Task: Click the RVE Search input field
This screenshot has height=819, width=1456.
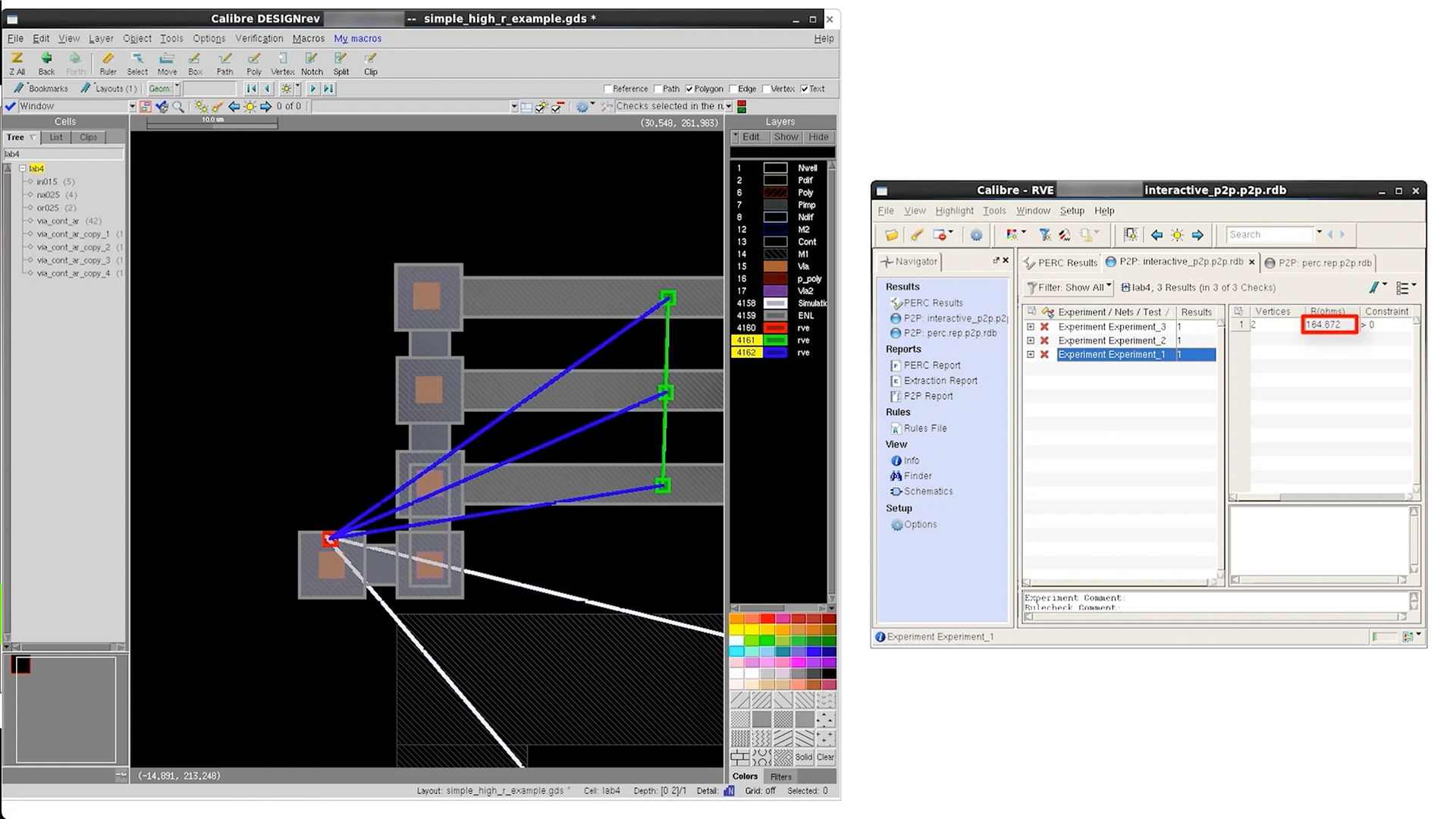Action: click(1269, 235)
